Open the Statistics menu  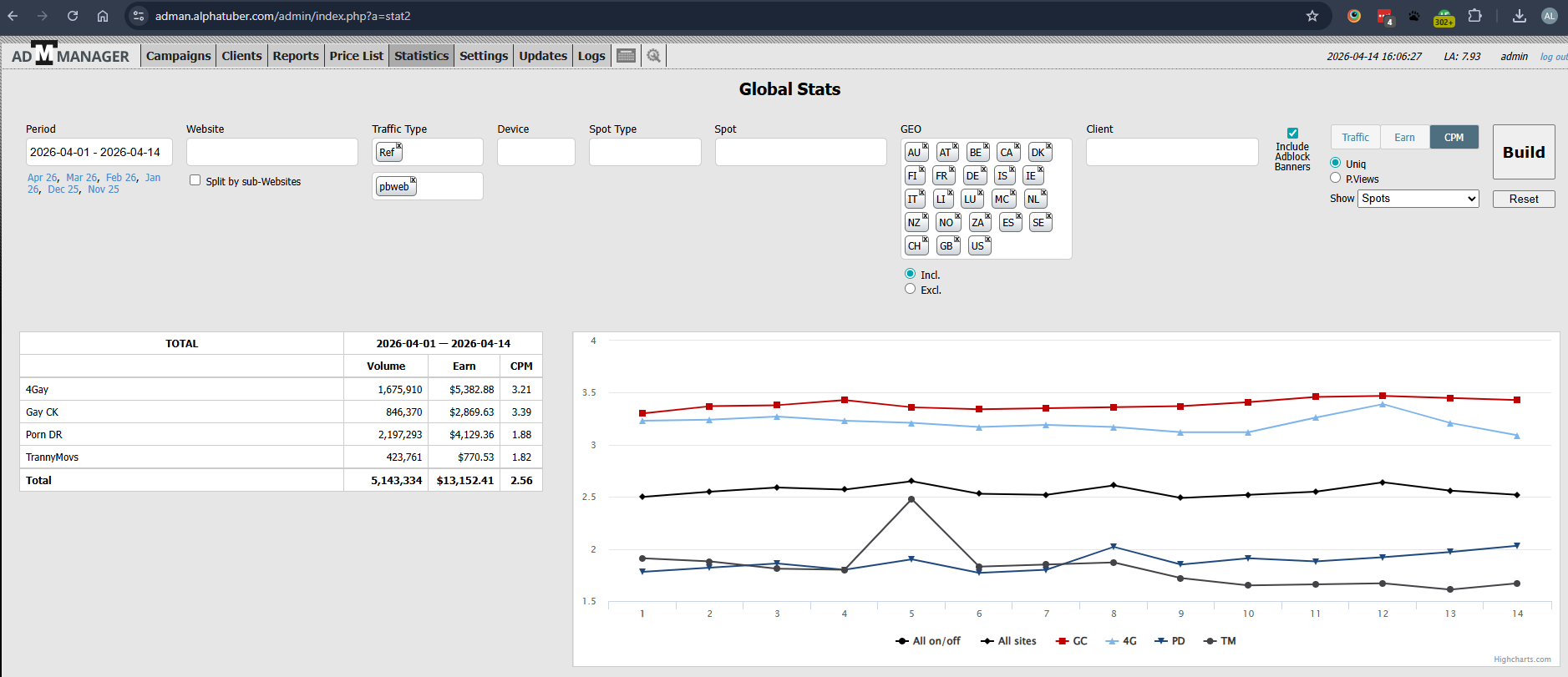422,56
